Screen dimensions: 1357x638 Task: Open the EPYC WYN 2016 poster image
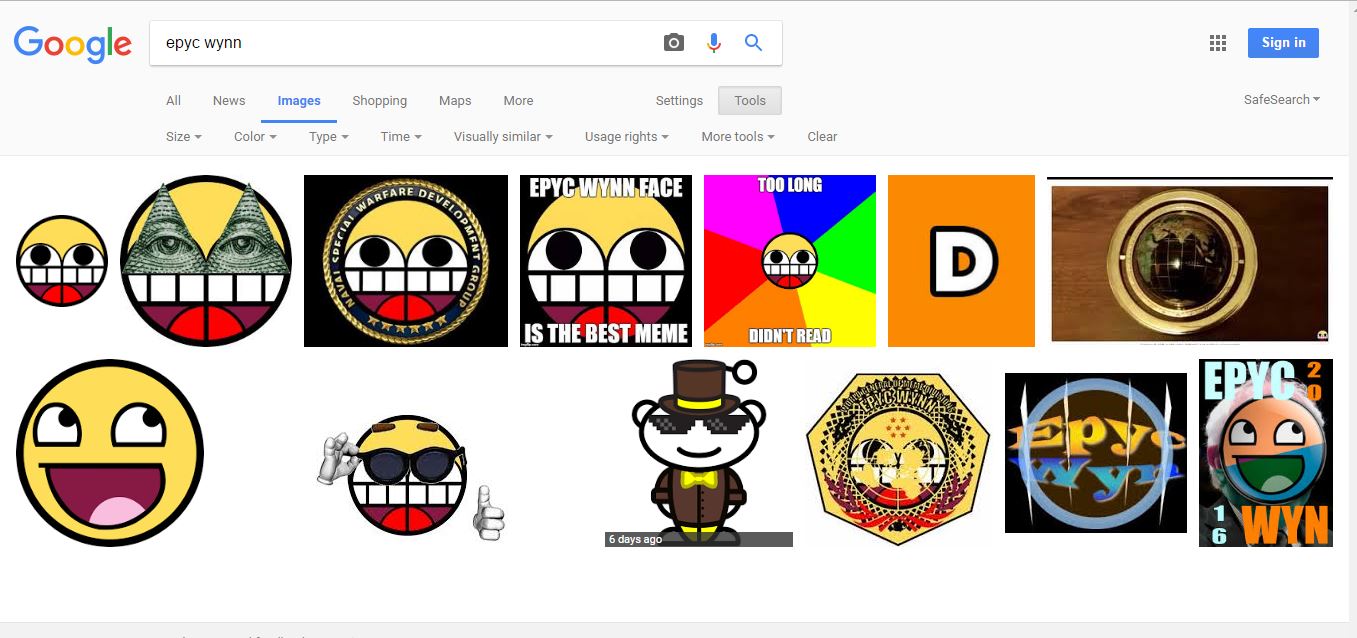point(1266,453)
